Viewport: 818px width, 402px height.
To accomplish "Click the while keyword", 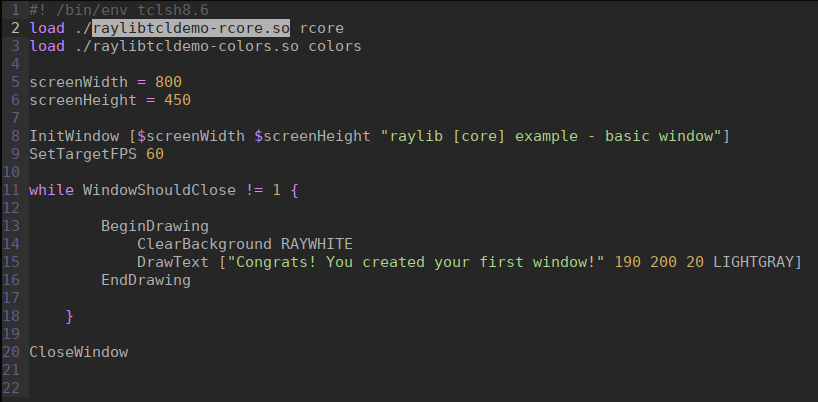I will (x=51, y=190).
